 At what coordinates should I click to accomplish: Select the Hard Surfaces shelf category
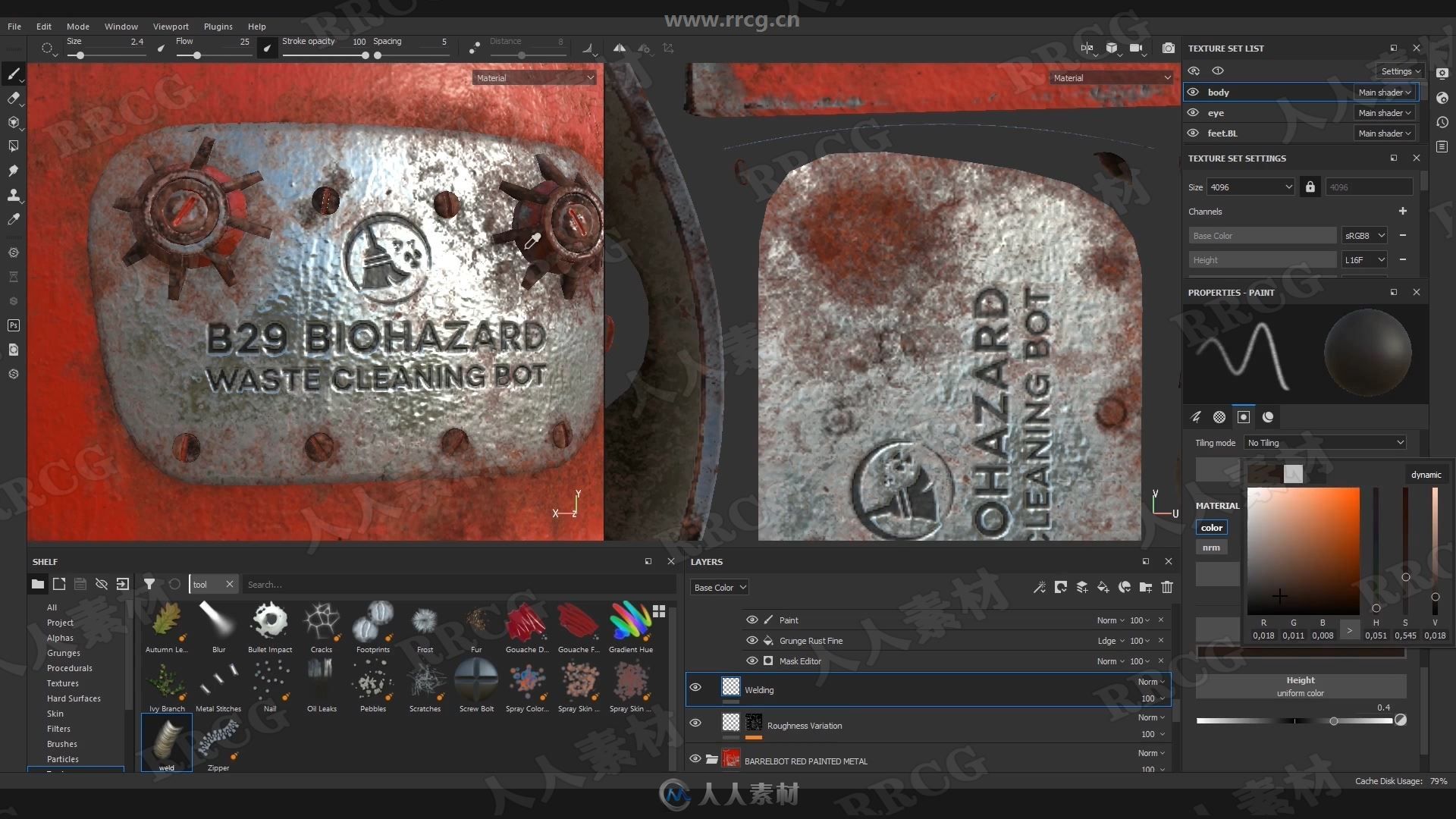[x=74, y=698]
